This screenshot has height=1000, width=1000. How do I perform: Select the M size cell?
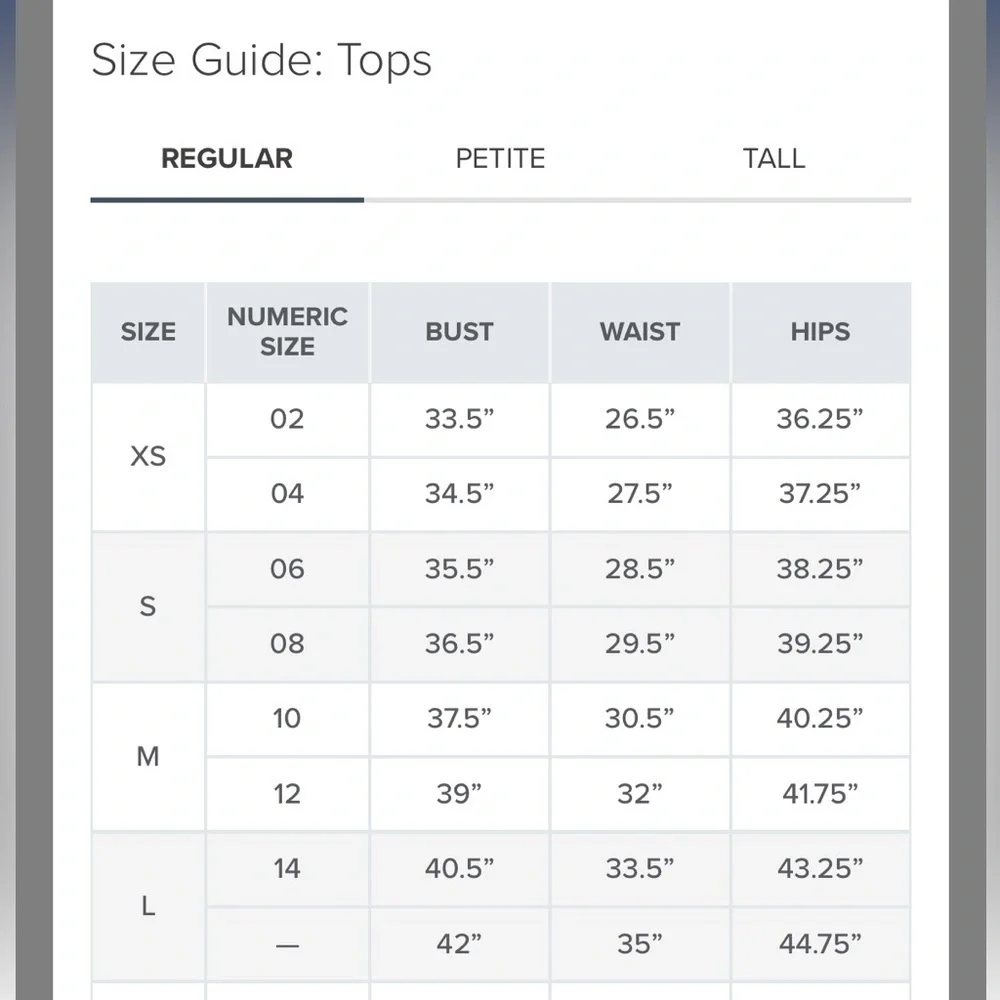click(x=149, y=756)
